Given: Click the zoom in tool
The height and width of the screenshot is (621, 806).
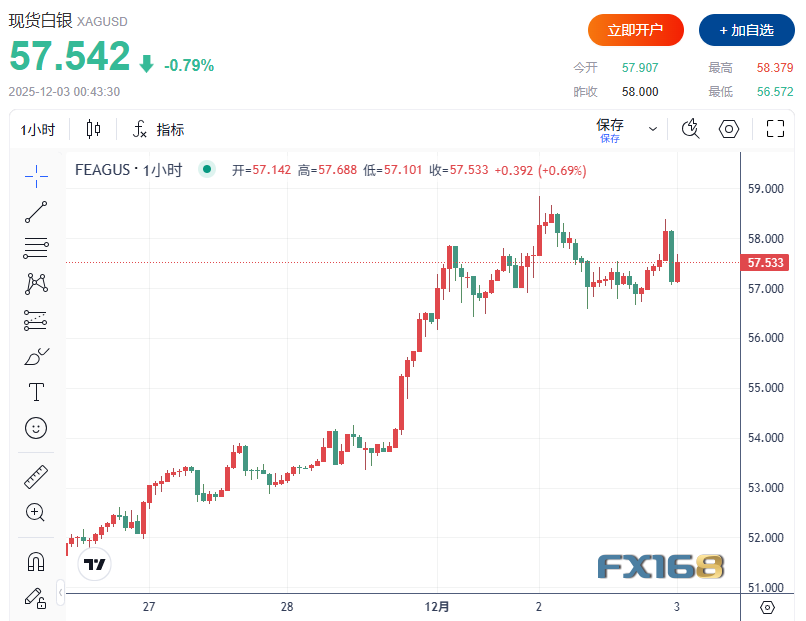Looking at the screenshot, I should tap(36, 513).
